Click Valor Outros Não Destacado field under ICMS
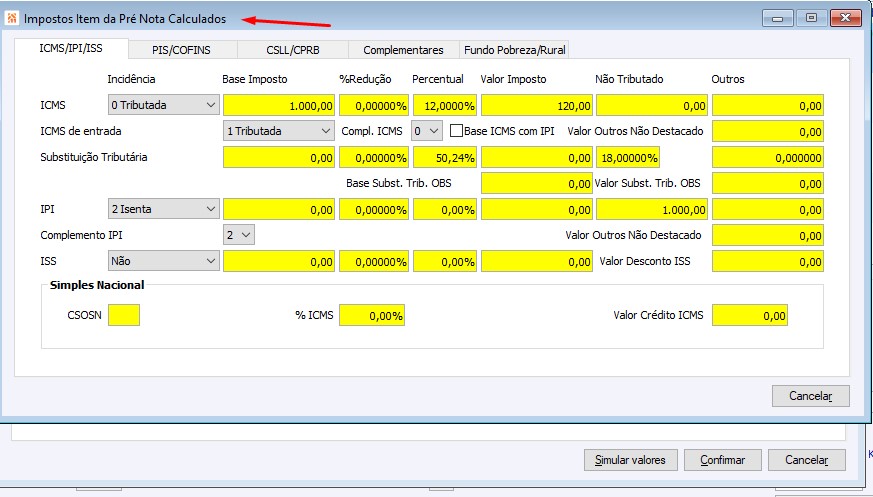 point(768,131)
